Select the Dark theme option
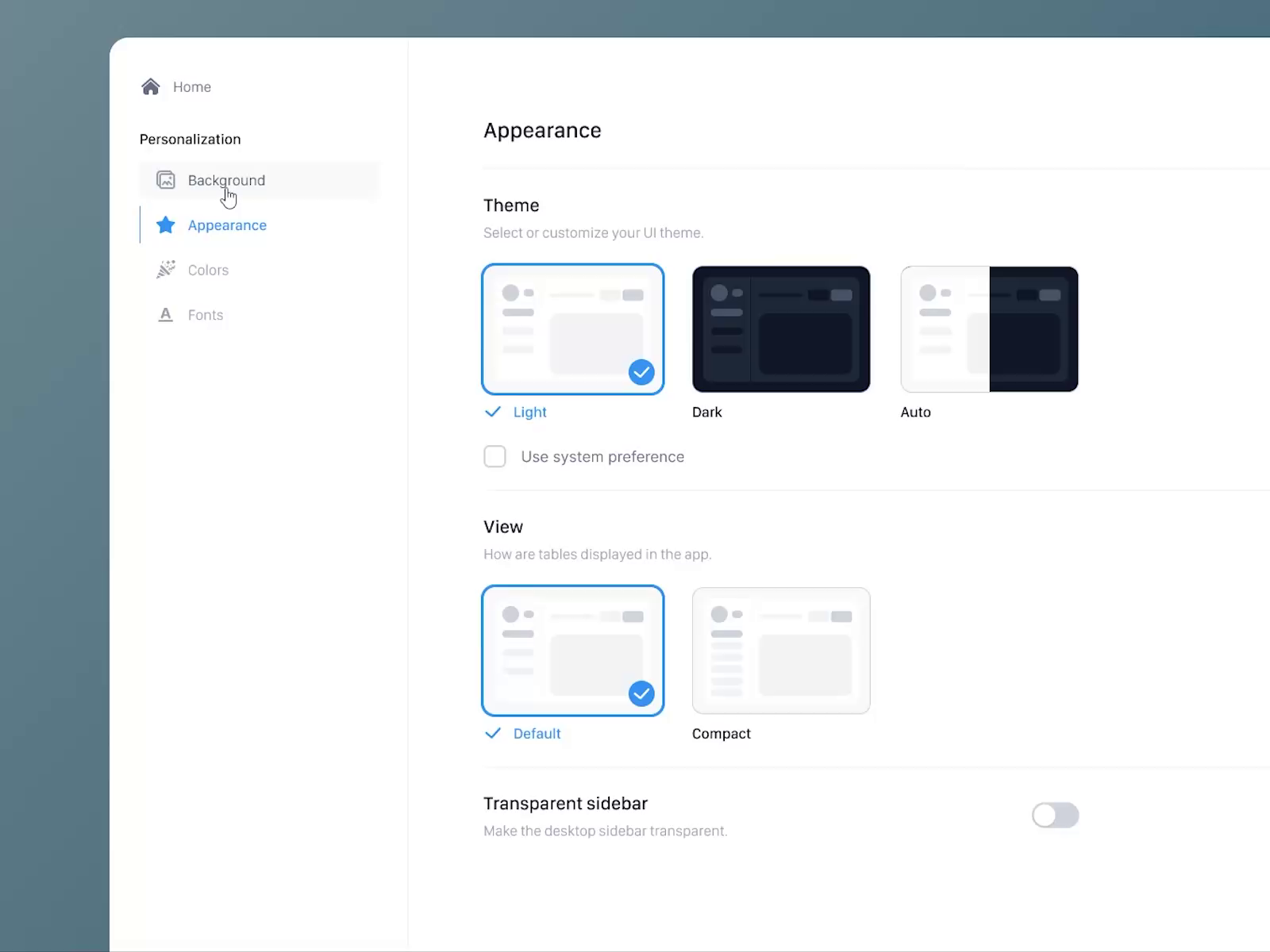The image size is (1270, 952). pyautogui.click(x=781, y=329)
